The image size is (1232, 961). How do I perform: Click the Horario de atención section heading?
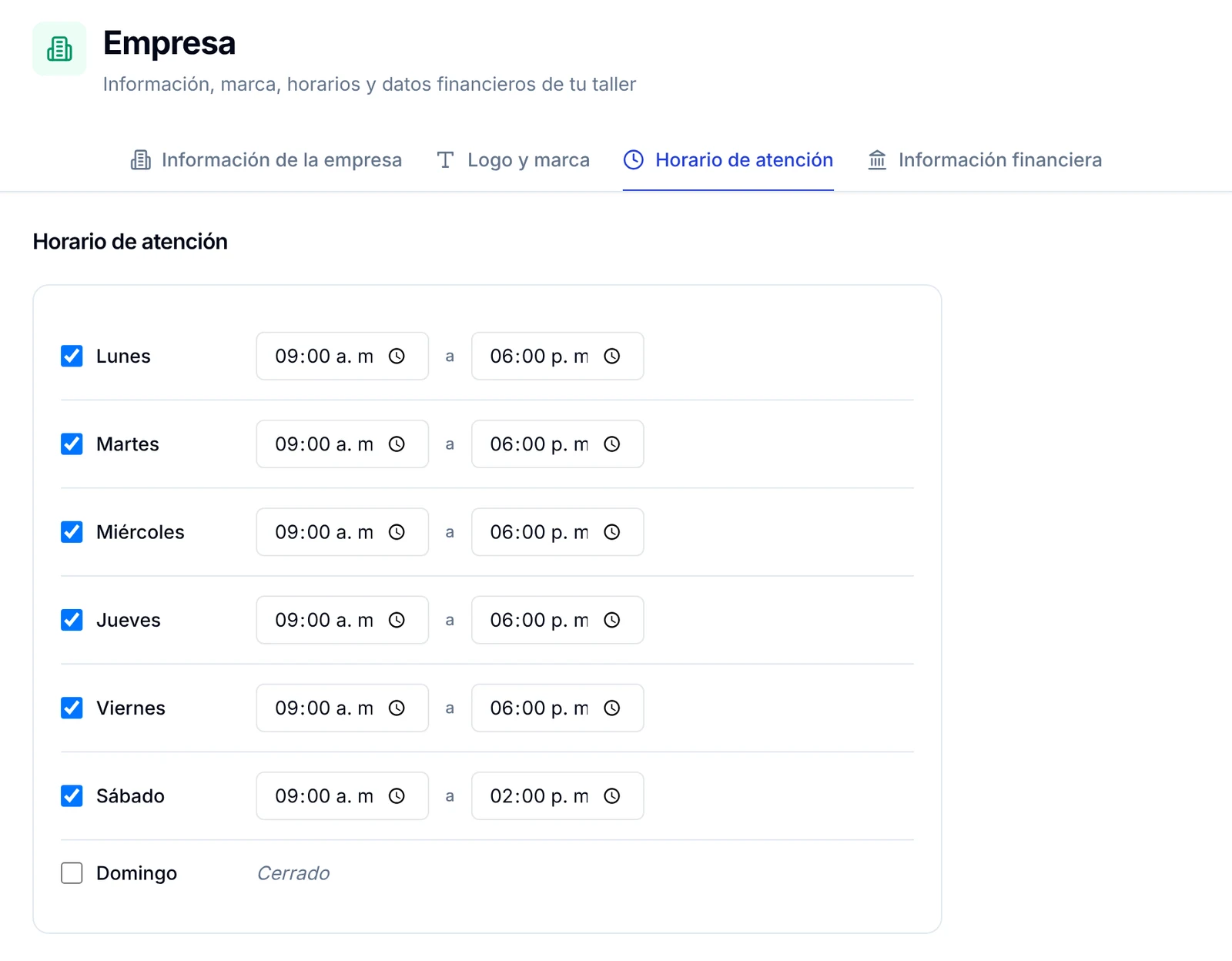point(130,242)
